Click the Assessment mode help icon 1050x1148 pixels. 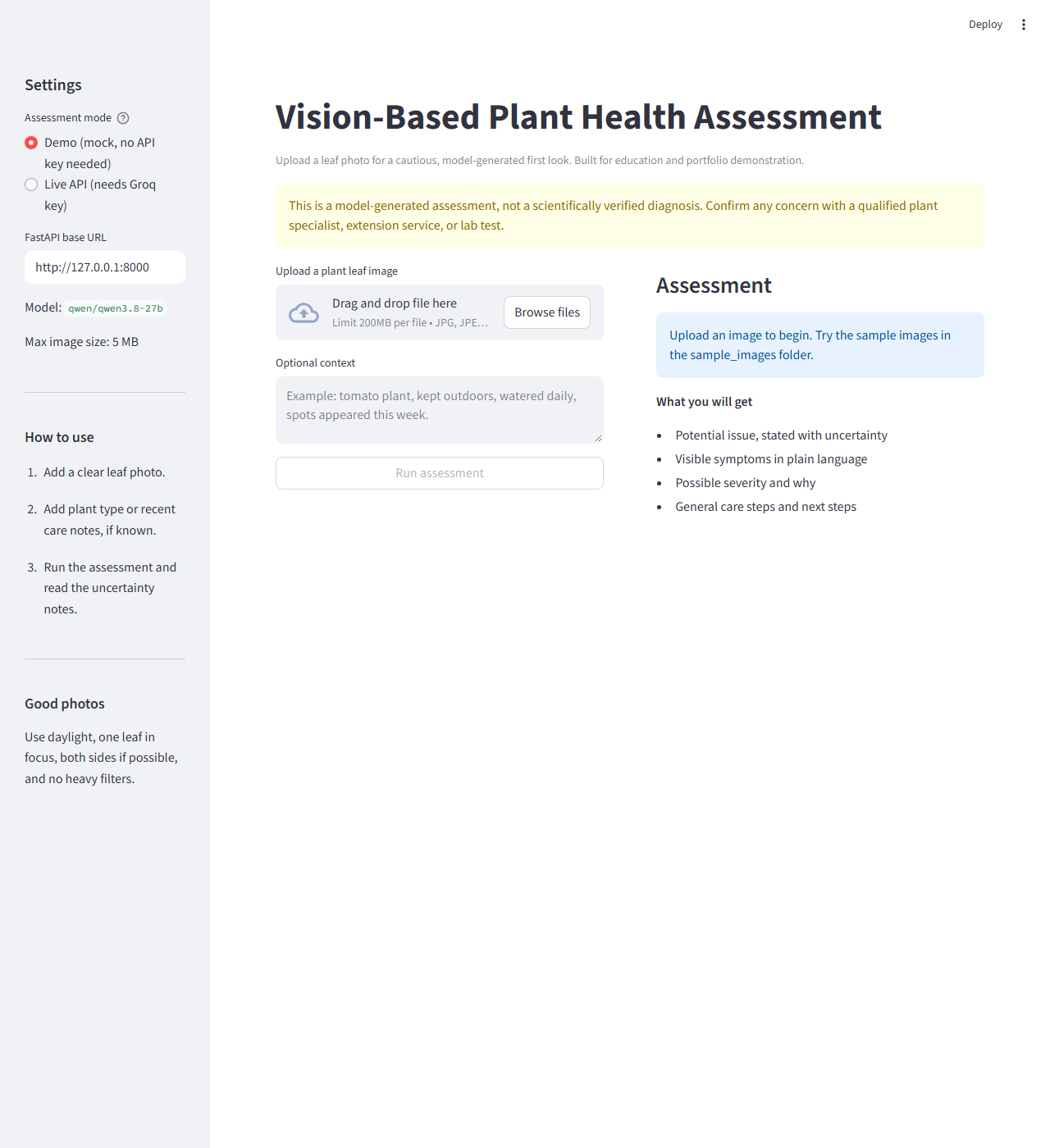(x=123, y=118)
